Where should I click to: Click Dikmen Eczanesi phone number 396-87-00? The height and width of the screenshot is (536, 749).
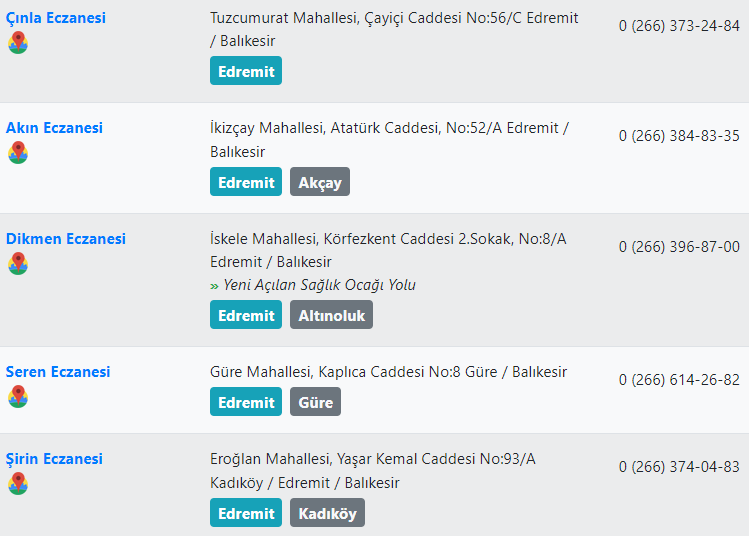[679, 247]
